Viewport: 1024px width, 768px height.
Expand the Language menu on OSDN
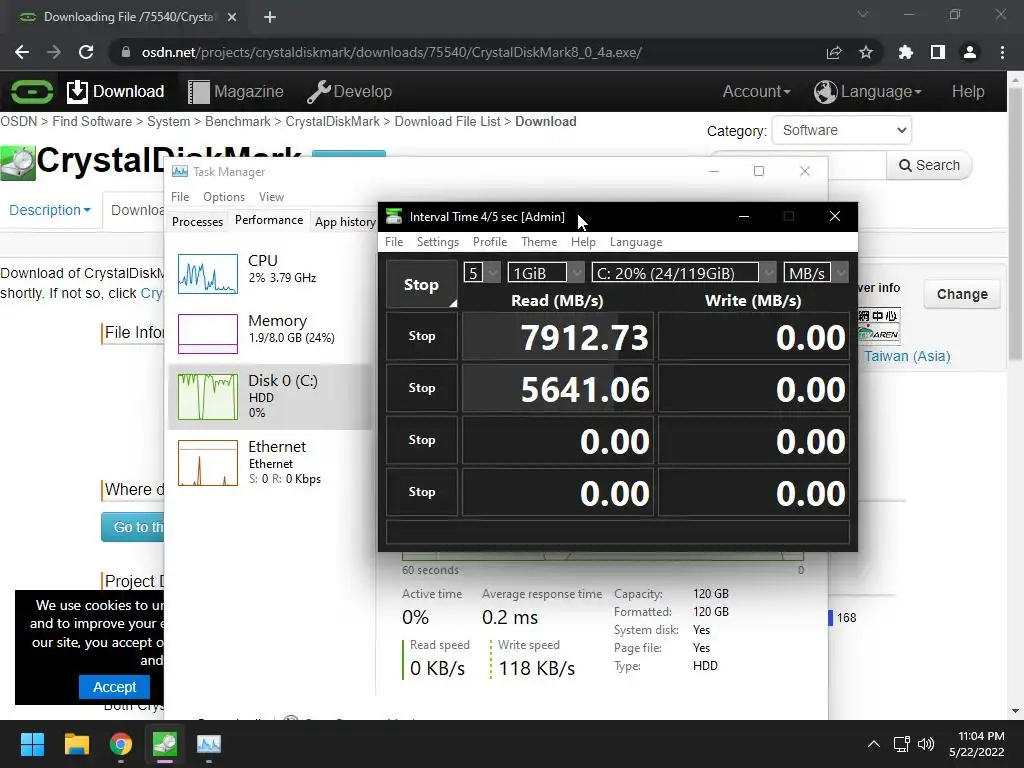[867, 91]
